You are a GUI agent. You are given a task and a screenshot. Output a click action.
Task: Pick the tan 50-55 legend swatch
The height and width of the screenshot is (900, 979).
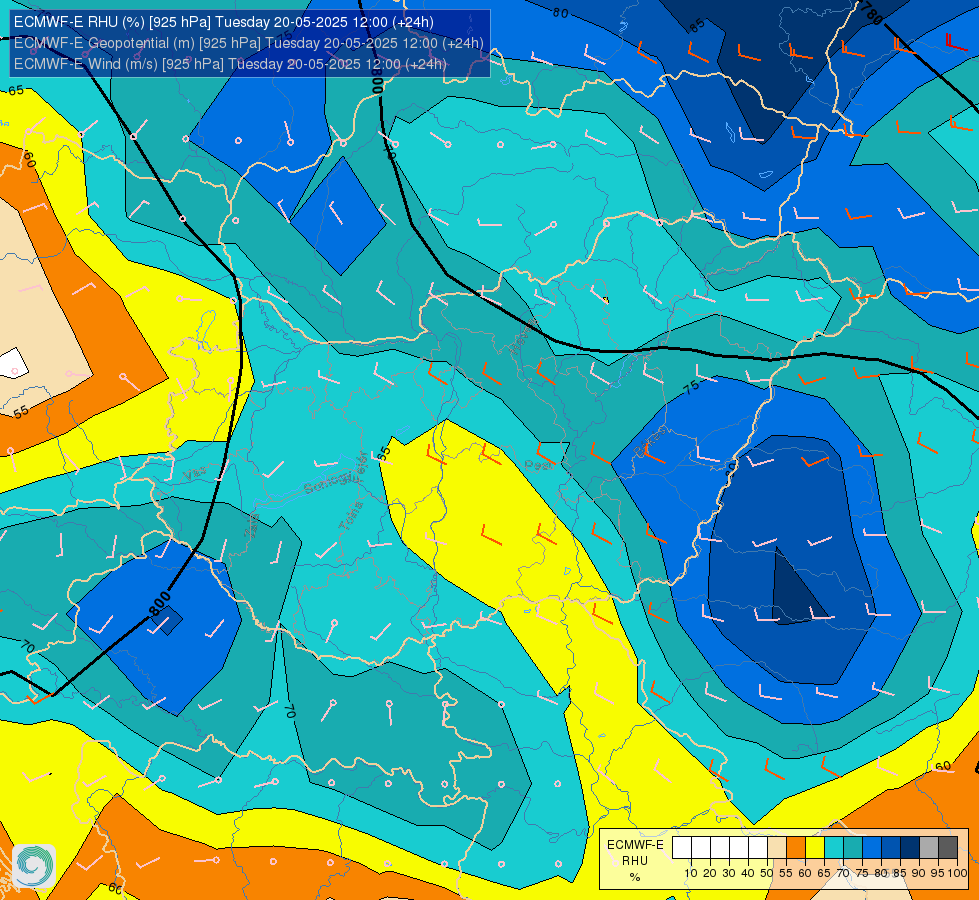(x=777, y=848)
